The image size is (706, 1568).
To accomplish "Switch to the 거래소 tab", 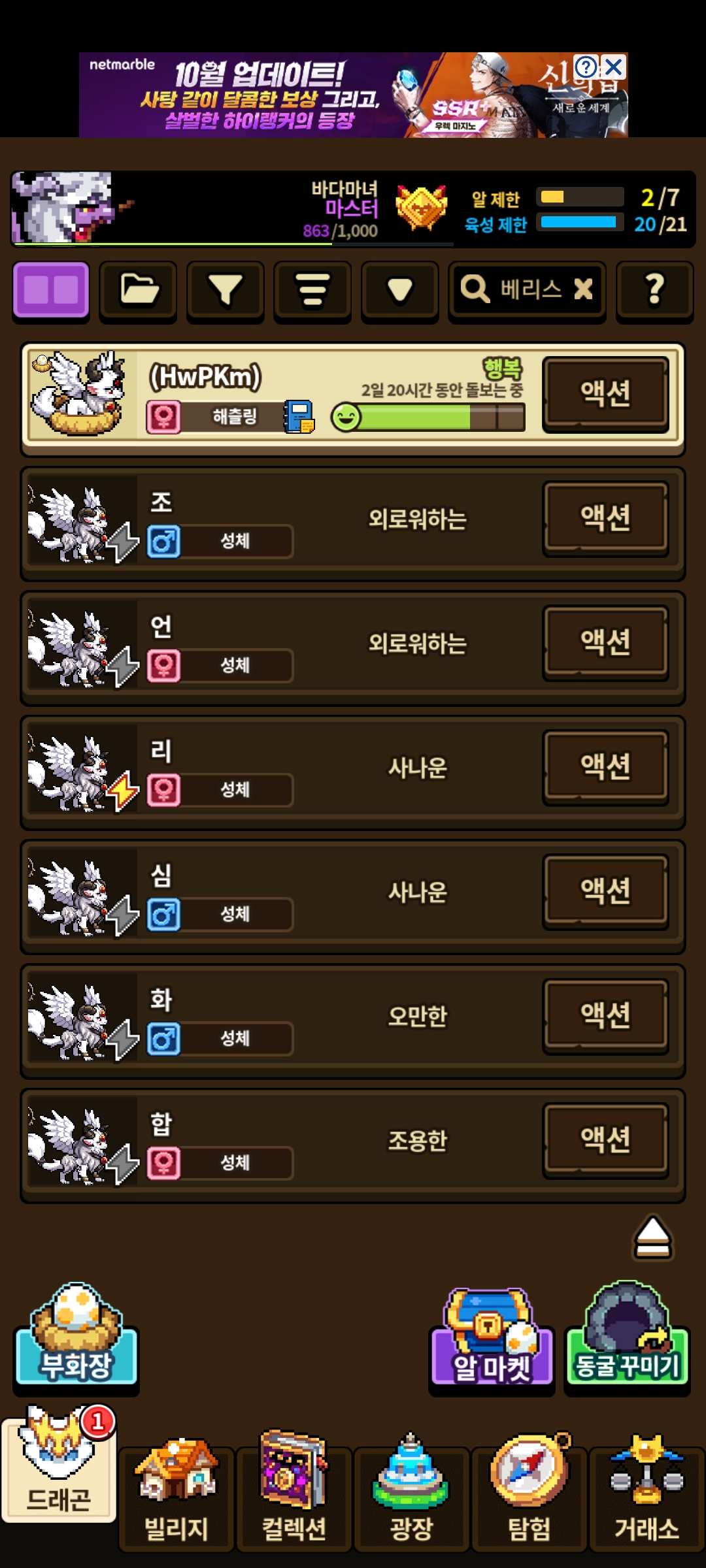I will 647,1497.
